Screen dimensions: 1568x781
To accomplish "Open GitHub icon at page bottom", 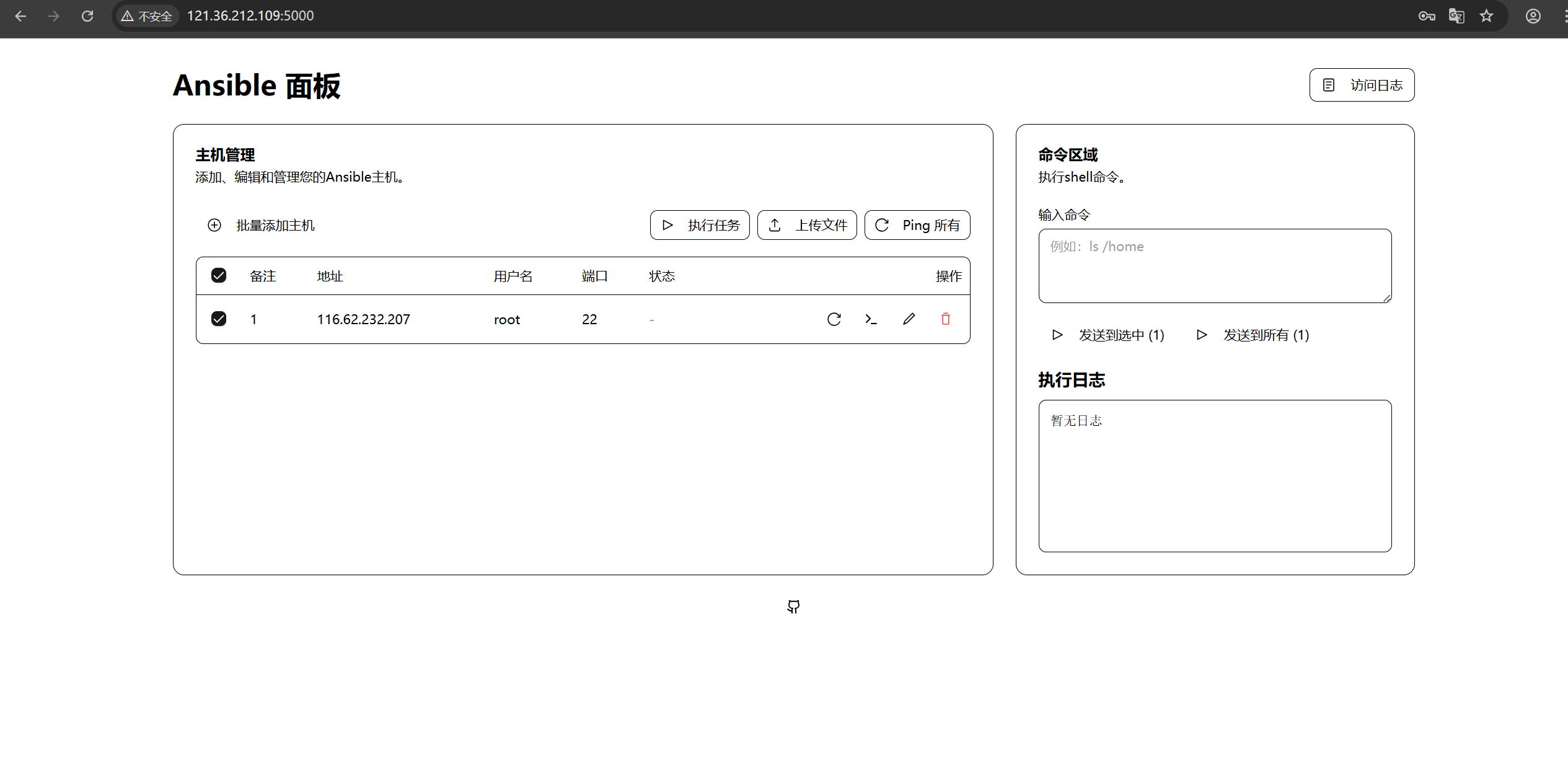I will coord(793,606).
